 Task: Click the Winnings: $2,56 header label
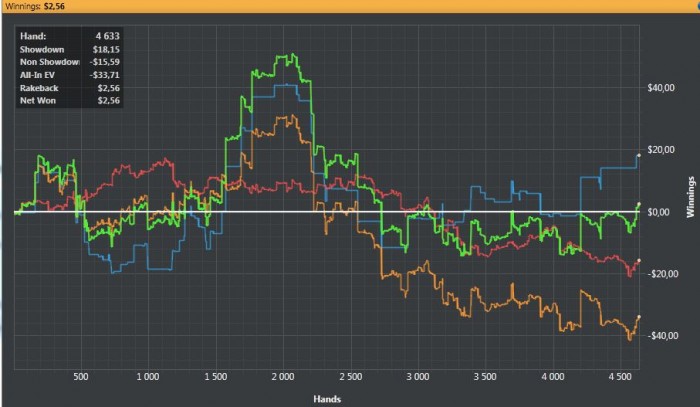click(x=34, y=6)
